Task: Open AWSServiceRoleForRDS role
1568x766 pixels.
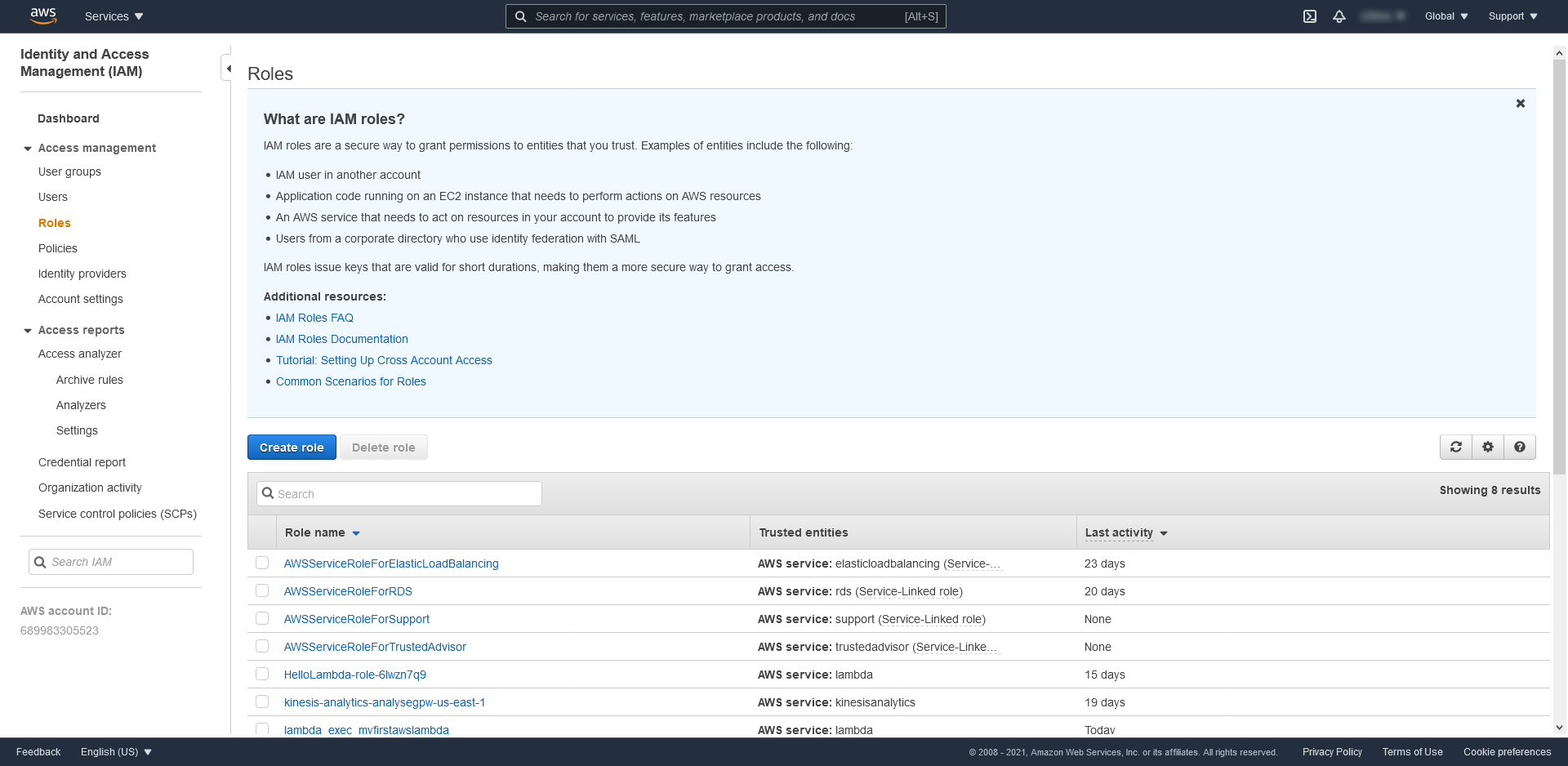Action: point(348,591)
